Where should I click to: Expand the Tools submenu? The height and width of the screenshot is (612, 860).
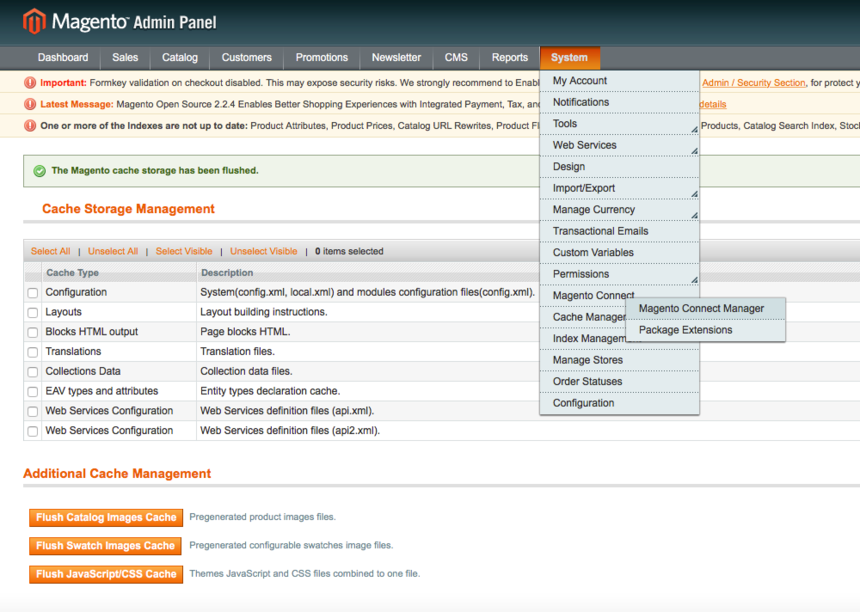[x=565, y=124]
